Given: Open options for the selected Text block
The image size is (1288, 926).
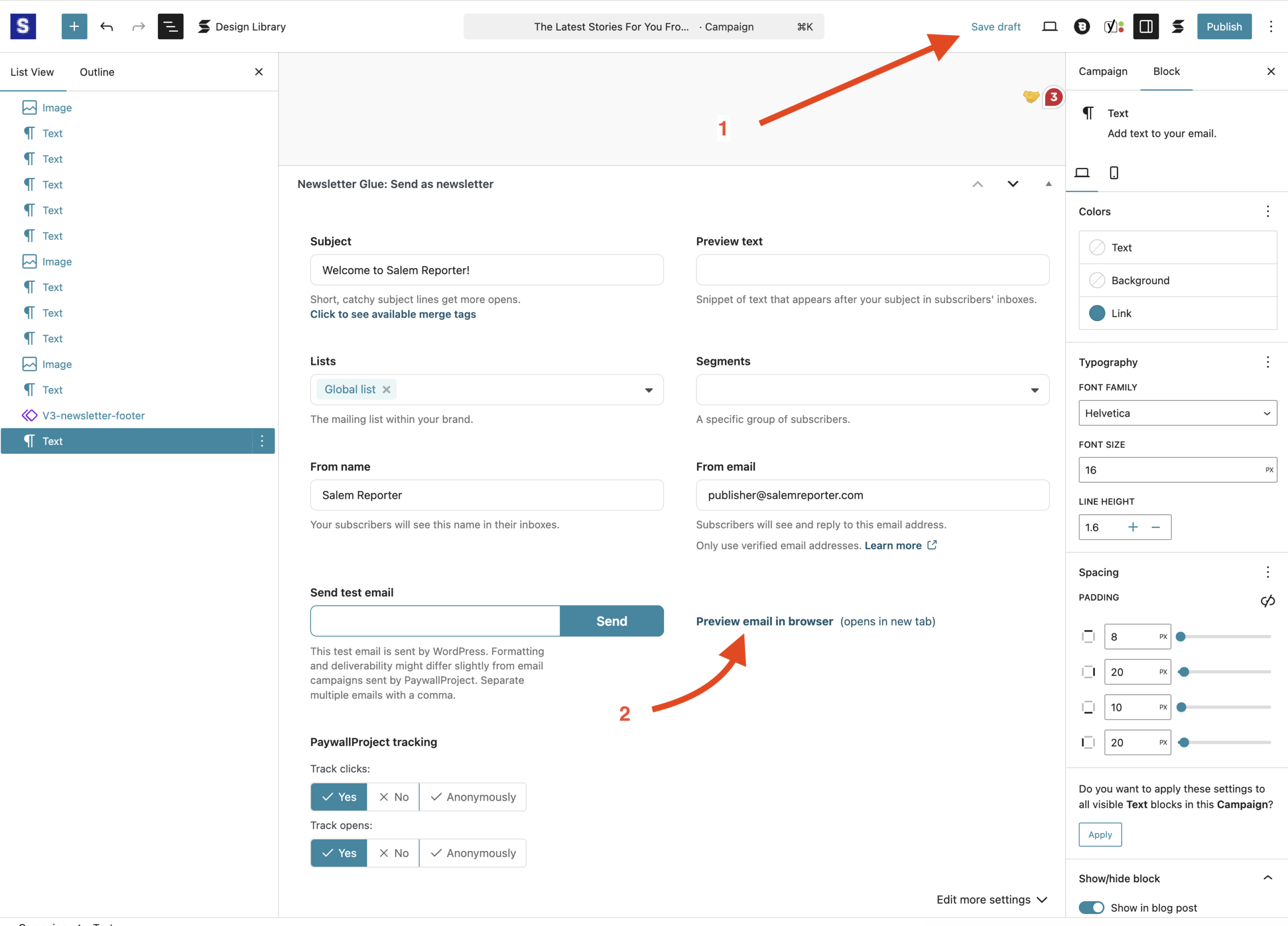Looking at the screenshot, I should coord(262,441).
